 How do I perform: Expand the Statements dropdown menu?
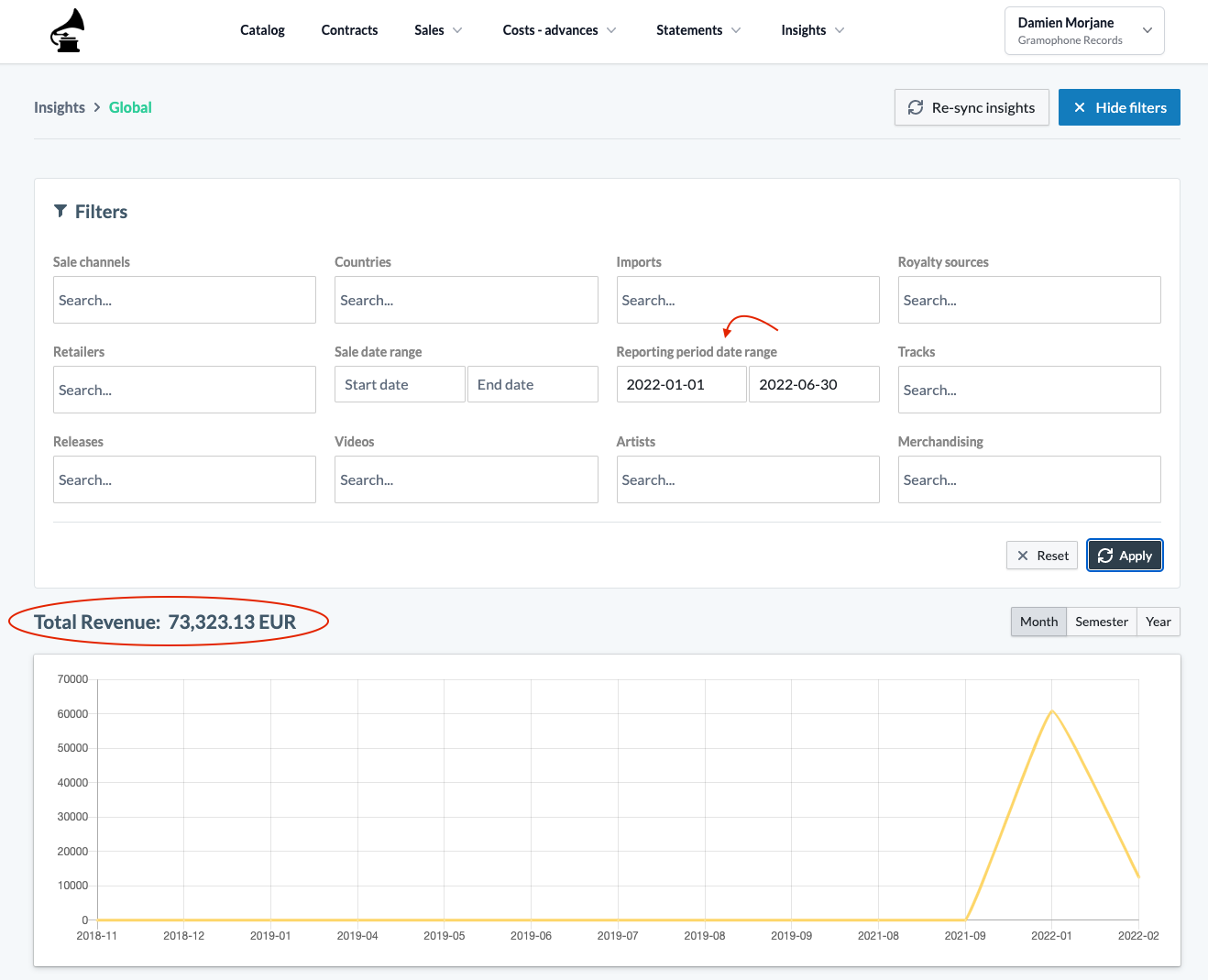click(x=698, y=30)
